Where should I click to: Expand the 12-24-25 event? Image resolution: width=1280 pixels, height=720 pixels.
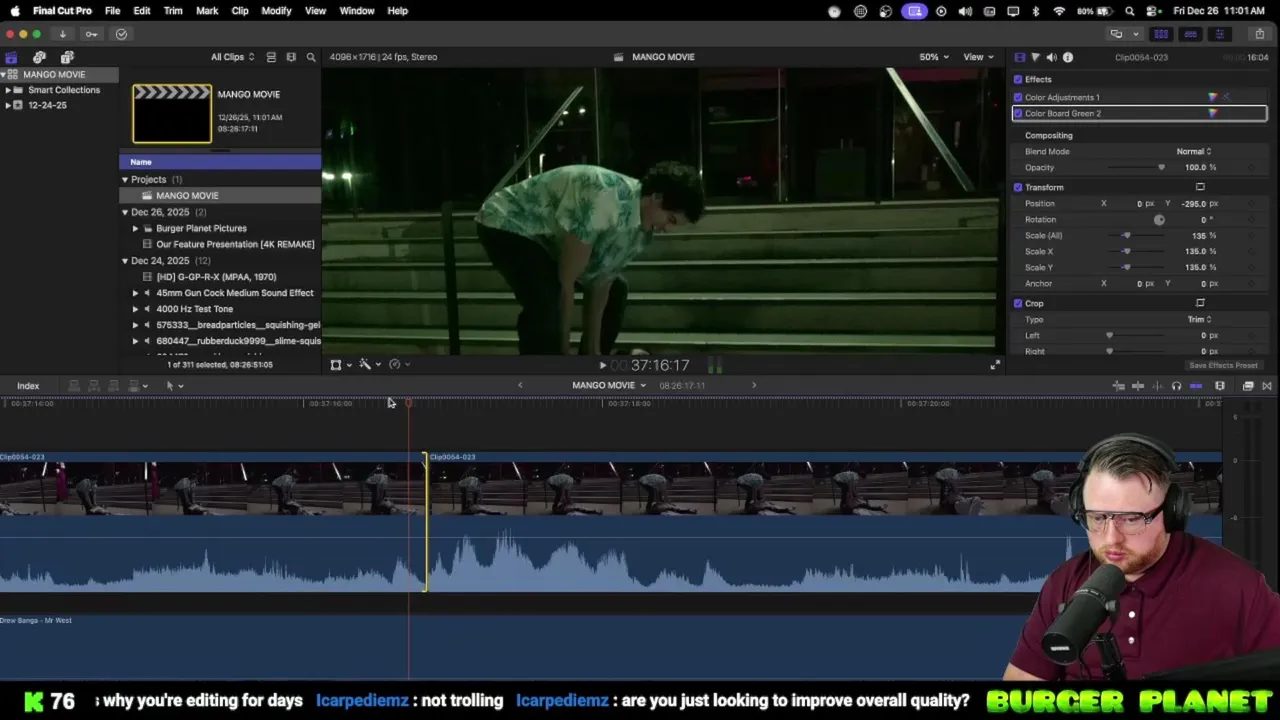(8, 105)
